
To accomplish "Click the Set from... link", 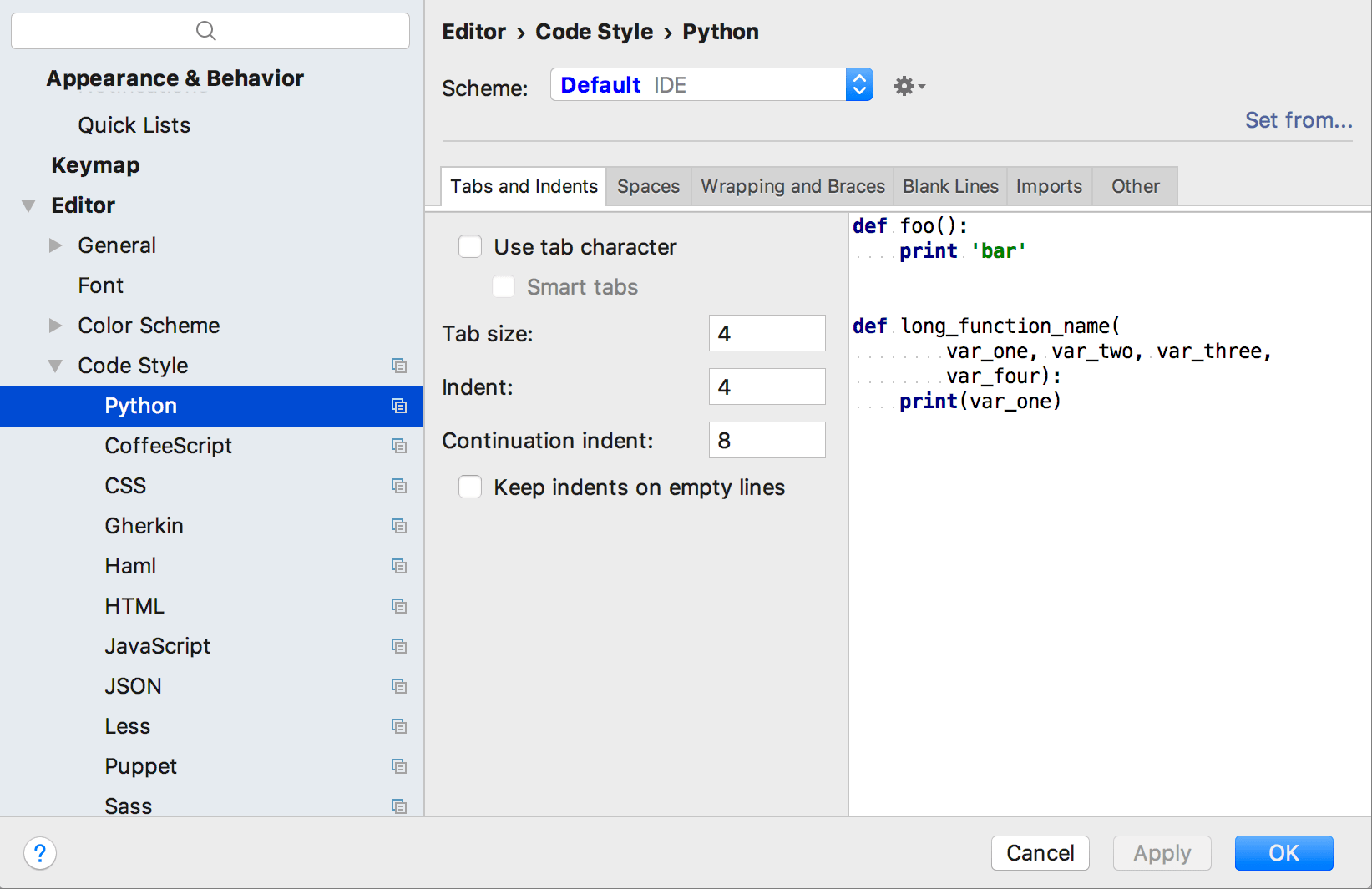I will coord(1299,120).
